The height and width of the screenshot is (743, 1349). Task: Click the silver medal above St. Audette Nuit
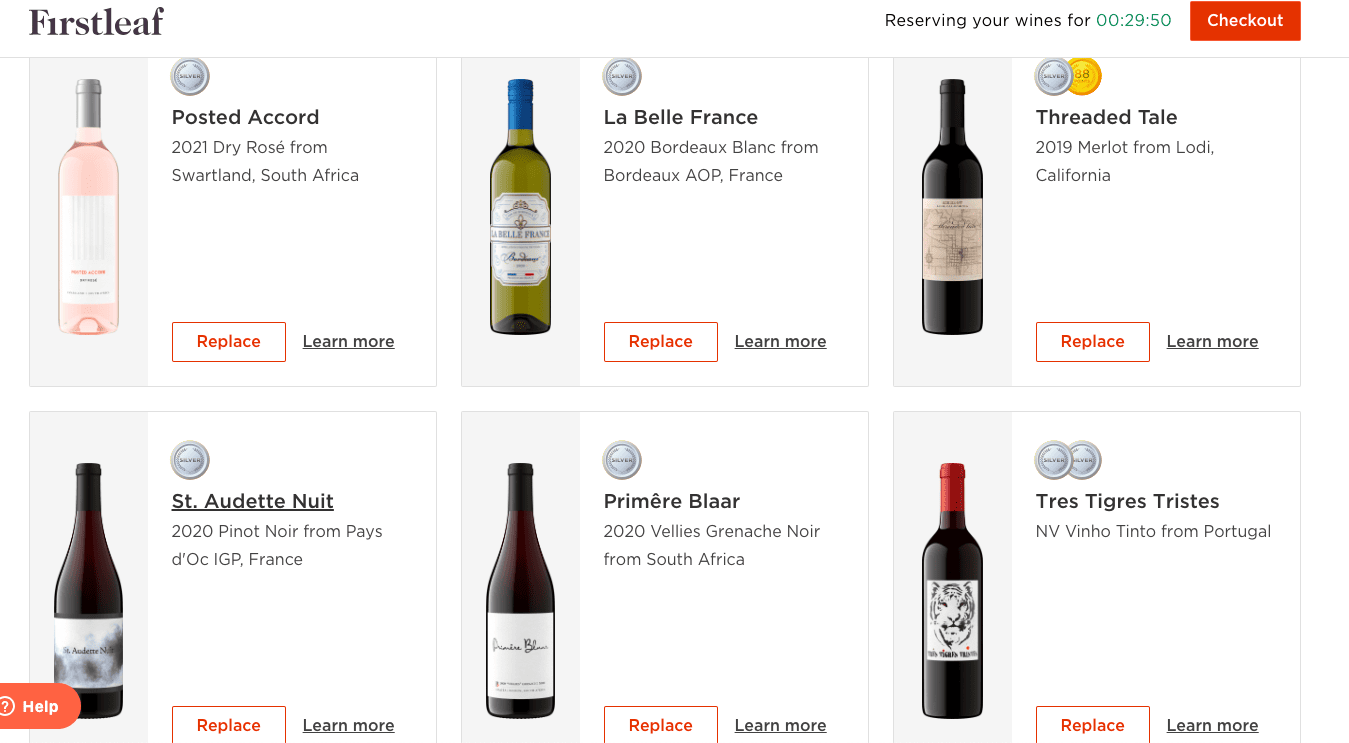coord(190,460)
